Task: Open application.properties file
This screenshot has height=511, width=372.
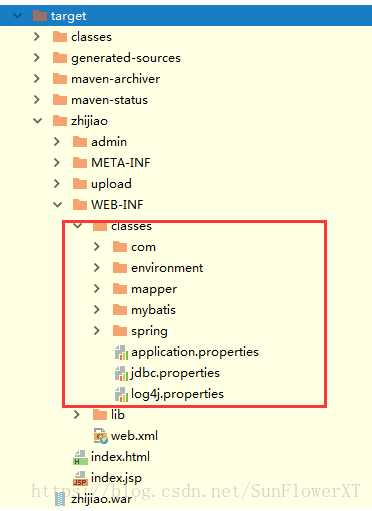Action: coord(195,352)
